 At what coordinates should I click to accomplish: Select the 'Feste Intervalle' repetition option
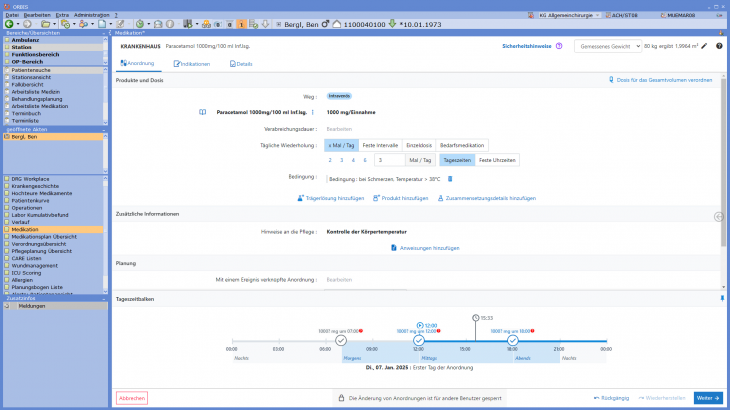[381, 145]
